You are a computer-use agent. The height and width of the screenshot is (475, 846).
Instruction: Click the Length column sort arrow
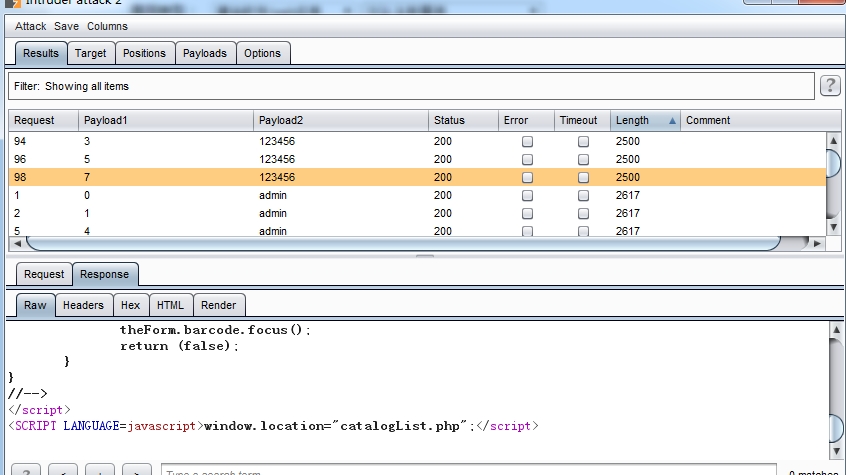pos(672,121)
